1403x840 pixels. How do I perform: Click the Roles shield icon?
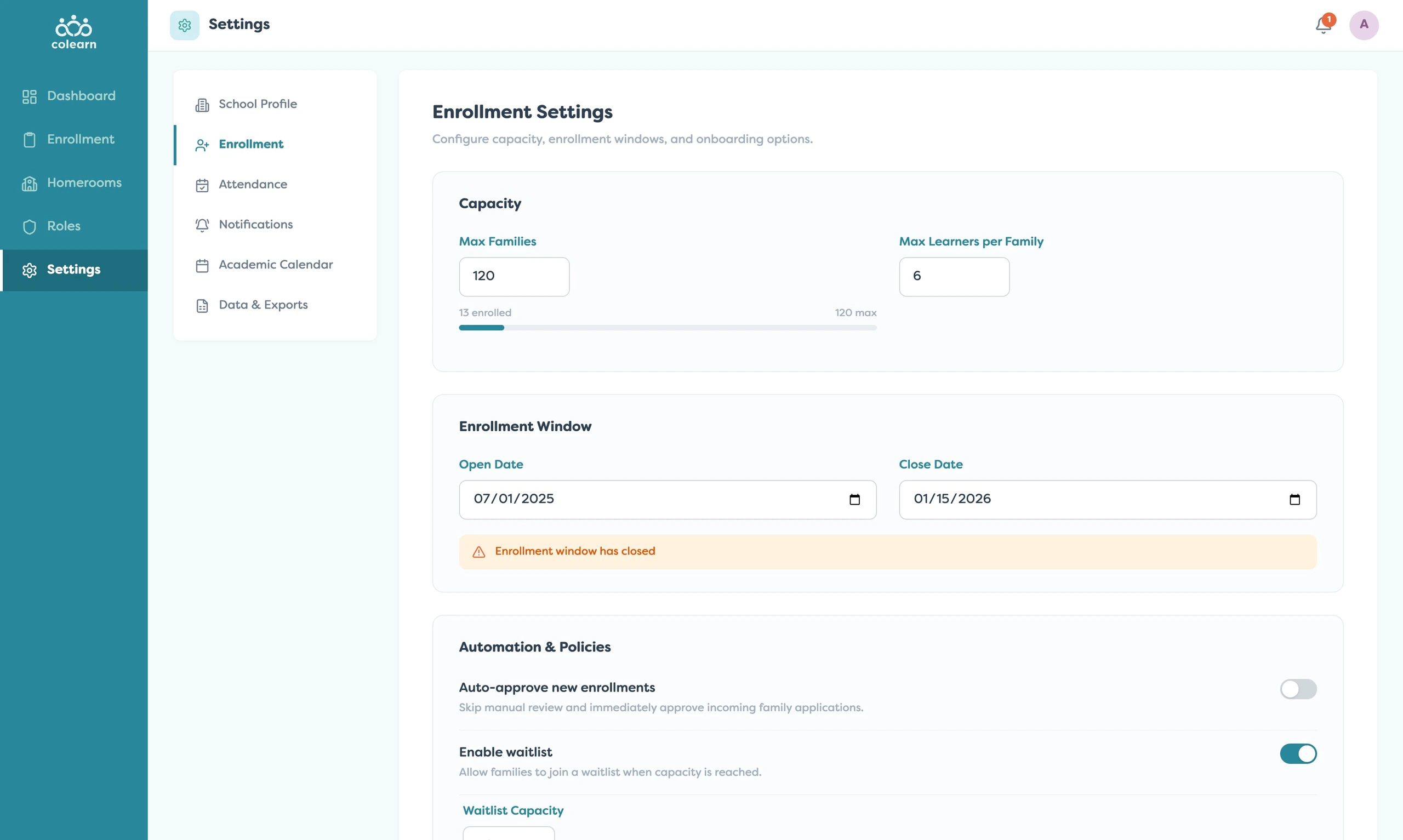(30, 226)
